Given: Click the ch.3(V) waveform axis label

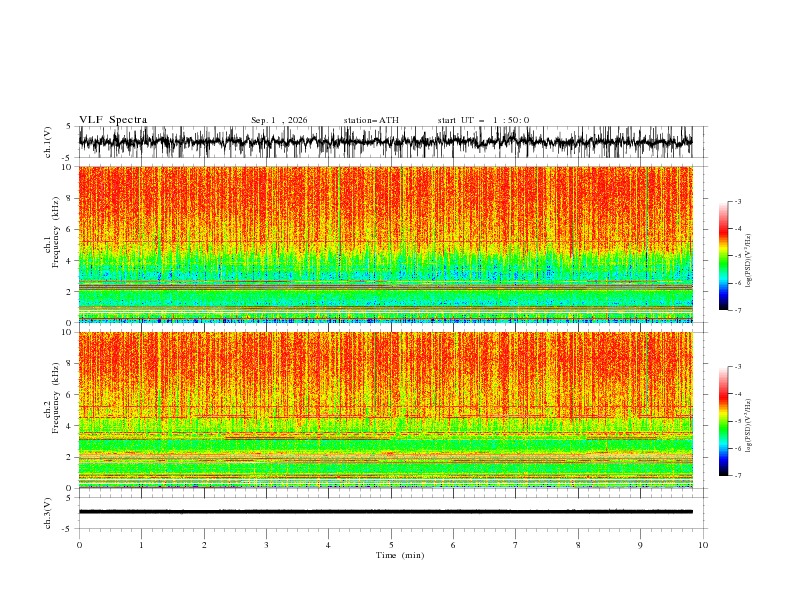Looking at the screenshot, I should pyautogui.click(x=48, y=513).
